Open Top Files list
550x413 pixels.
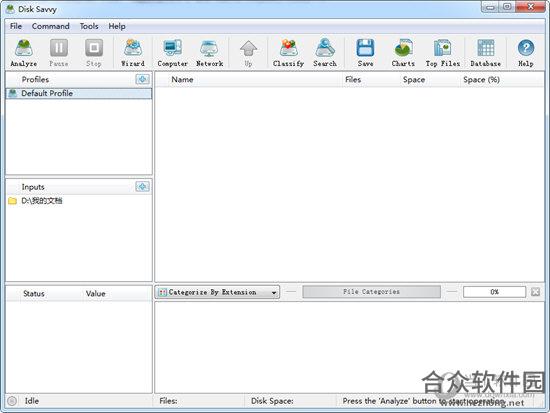point(443,53)
